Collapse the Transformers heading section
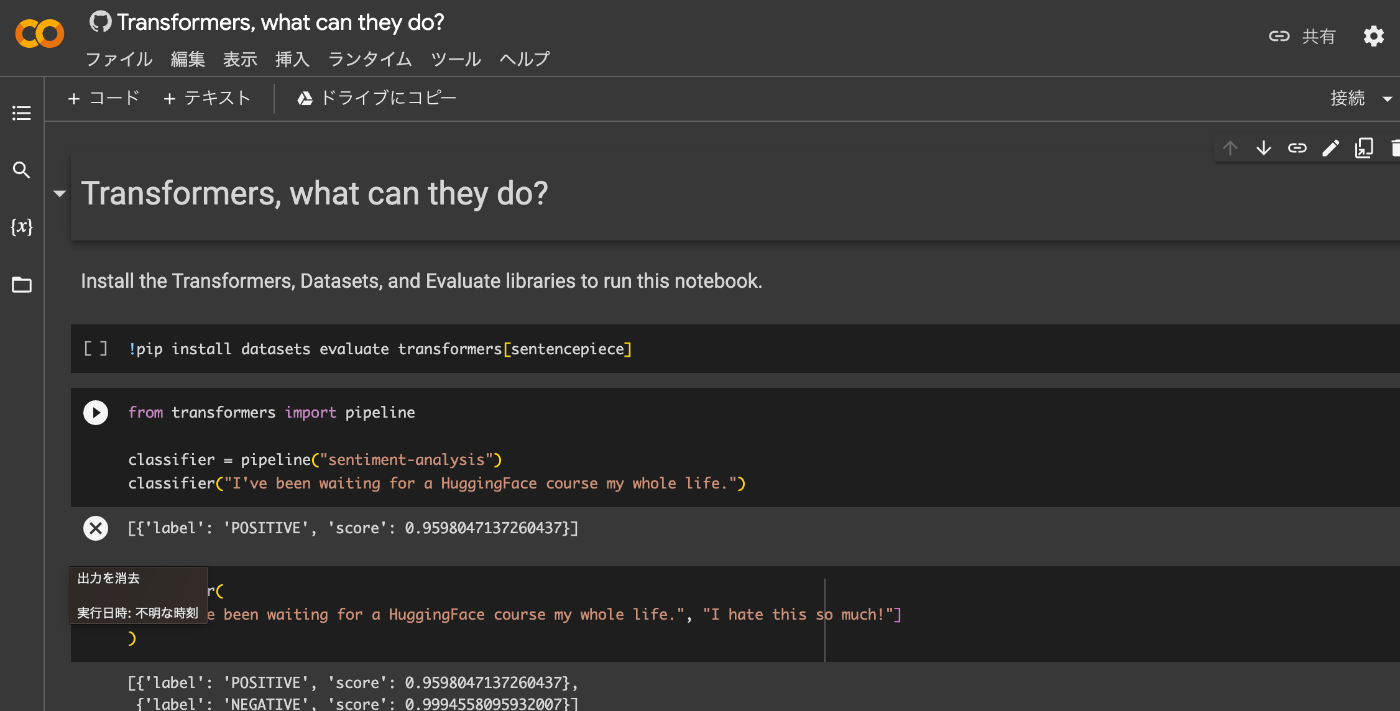This screenshot has width=1400, height=711. pos(60,194)
